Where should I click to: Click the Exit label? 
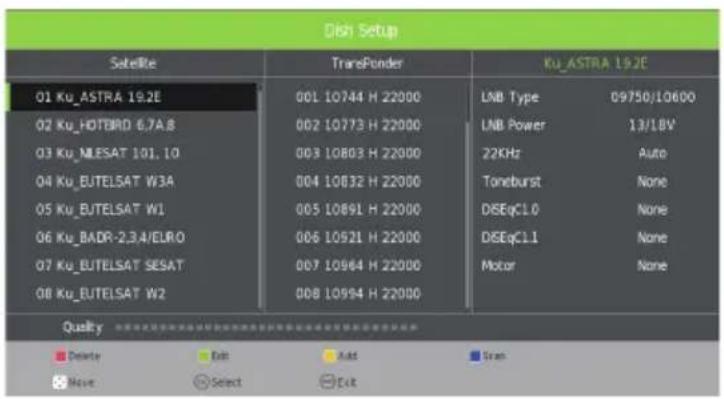[347, 382]
